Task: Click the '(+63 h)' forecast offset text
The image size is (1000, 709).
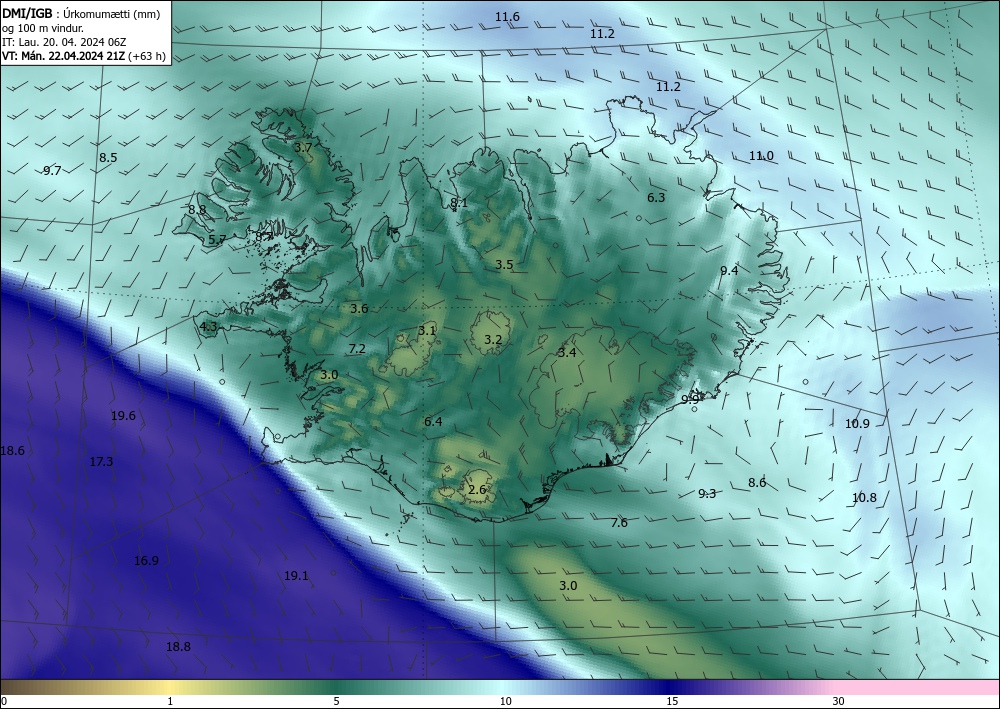Action: point(147,56)
